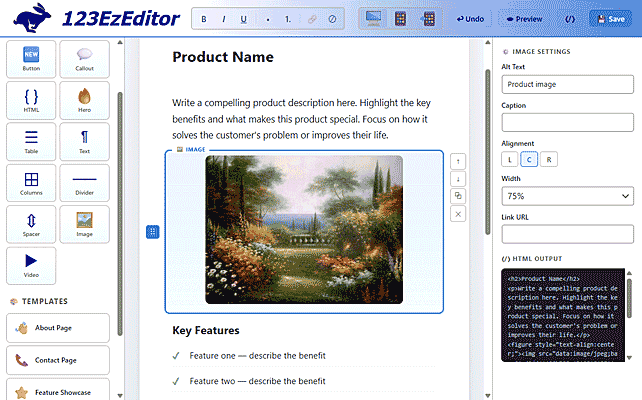Choose the Feature Showcase template
The width and height of the screenshot is (642, 400).
58,389
